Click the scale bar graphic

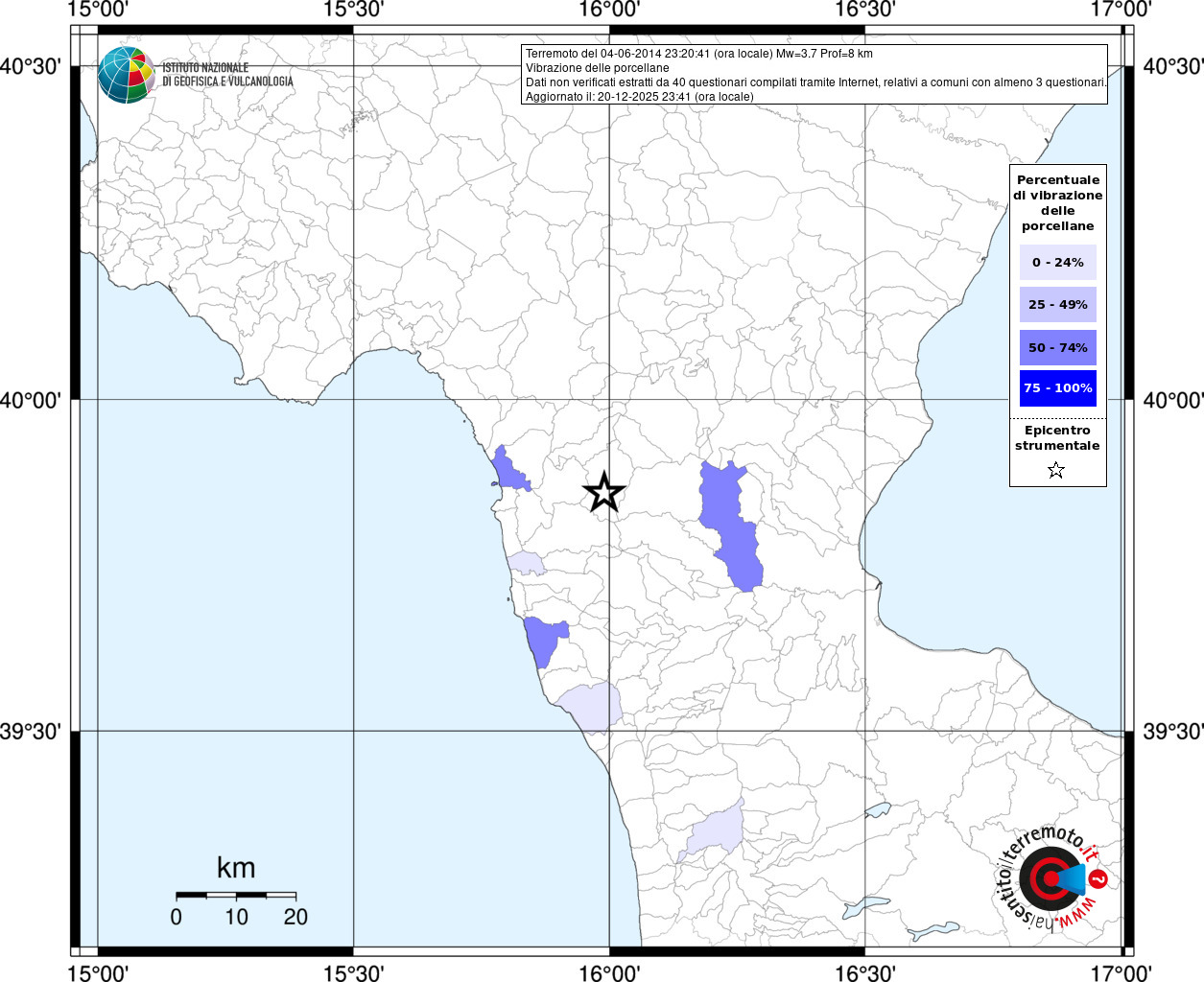pos(236,895)
